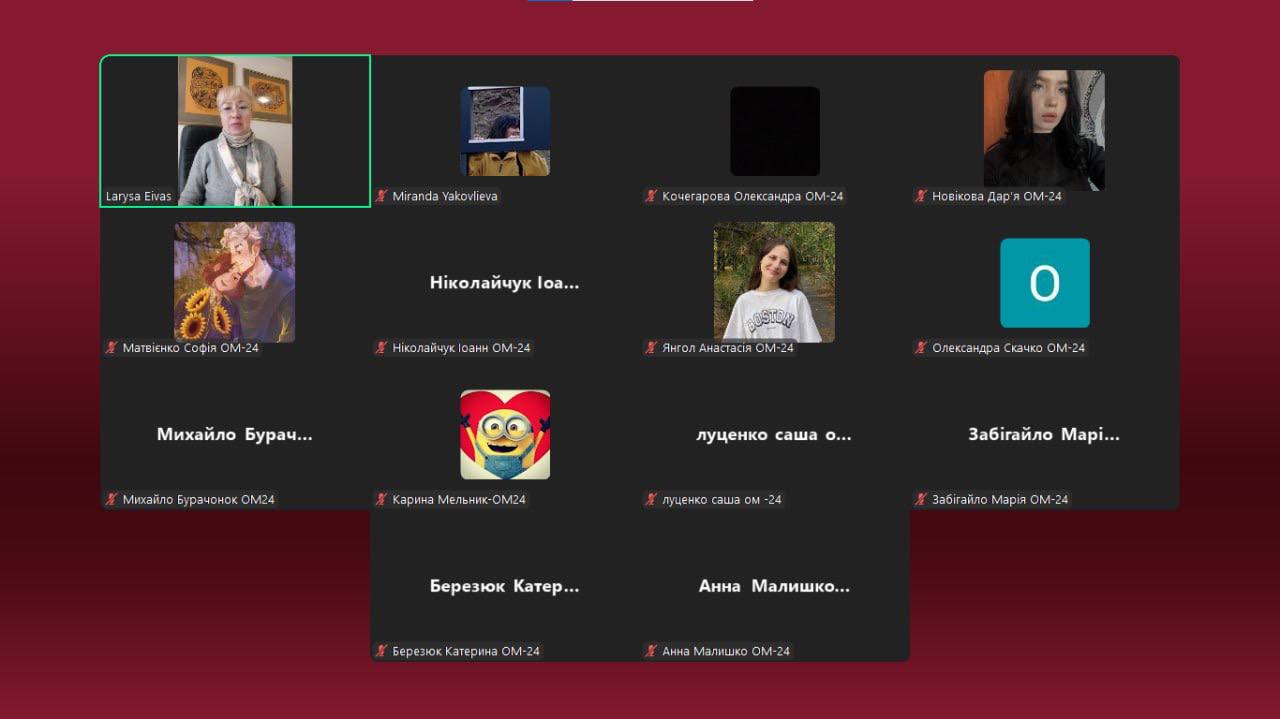The width and height of the screenshot is (1280, 719).
Task: Click the Minion avatar of Карина Мельник
Action: pos(505,434)
